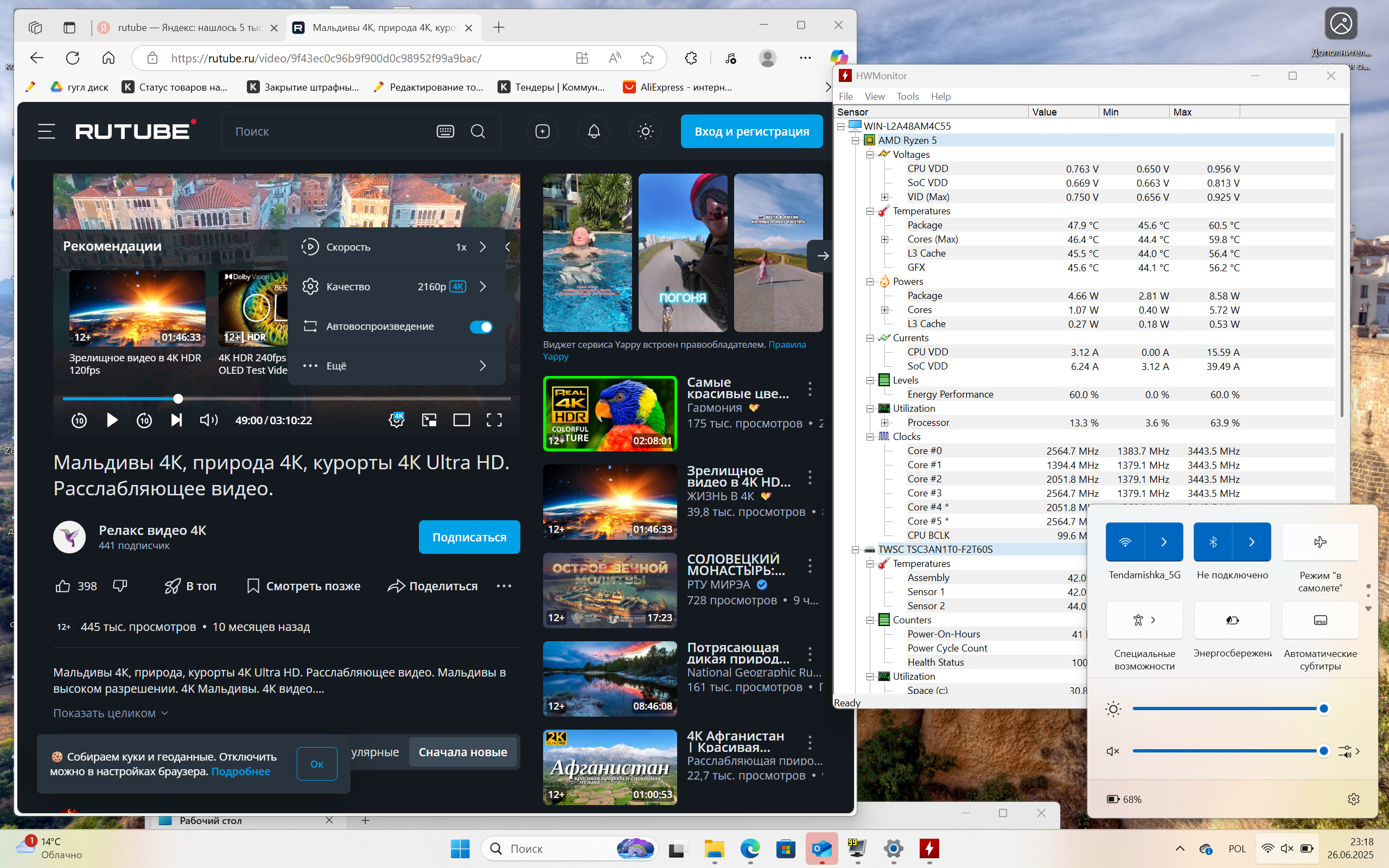Viewport: 1389px width, 868px height.
Task: Adjust the screen brightness slider
Action: click(x=1228, y=709)
